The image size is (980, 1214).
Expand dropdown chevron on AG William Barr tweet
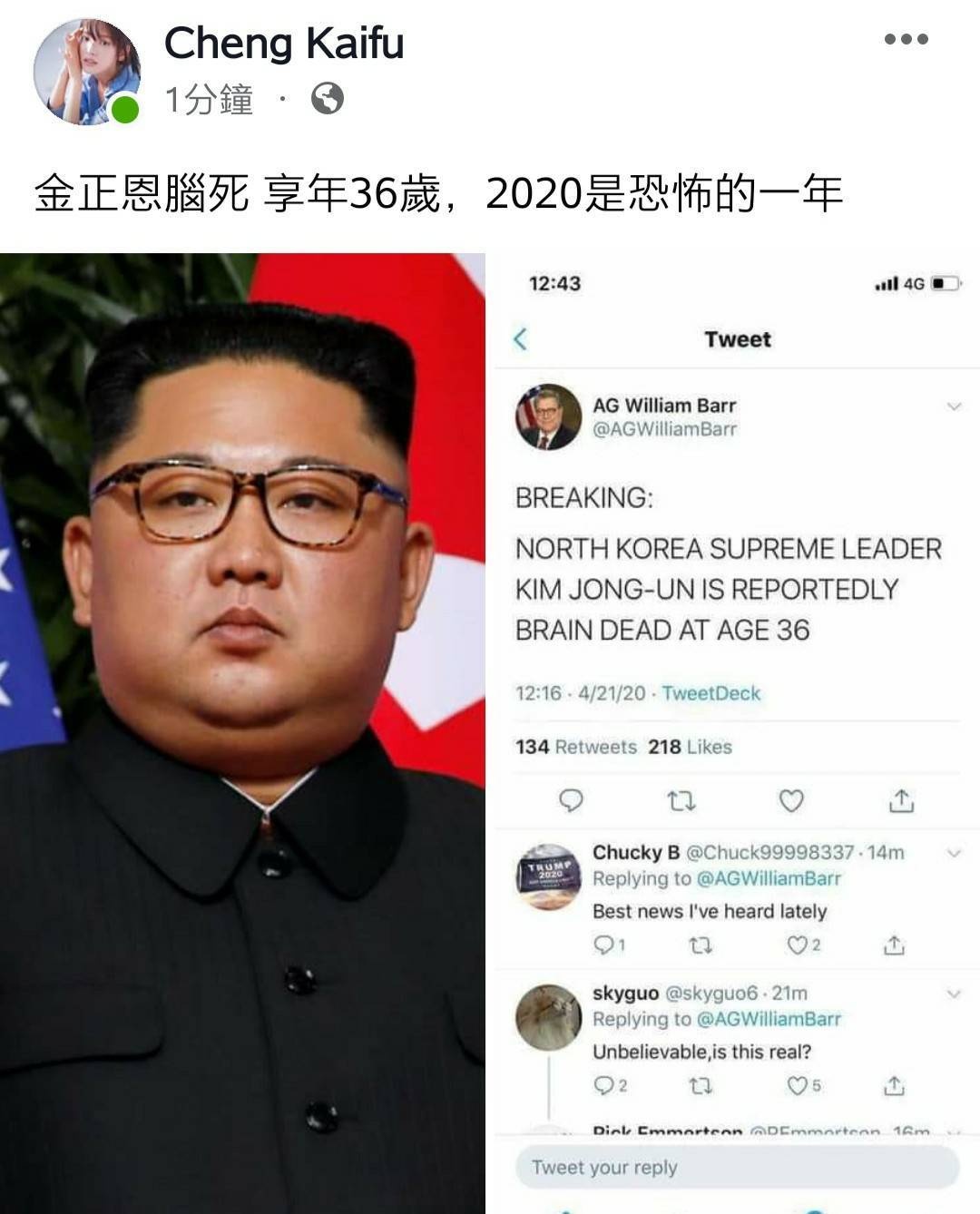click(954, 406)
